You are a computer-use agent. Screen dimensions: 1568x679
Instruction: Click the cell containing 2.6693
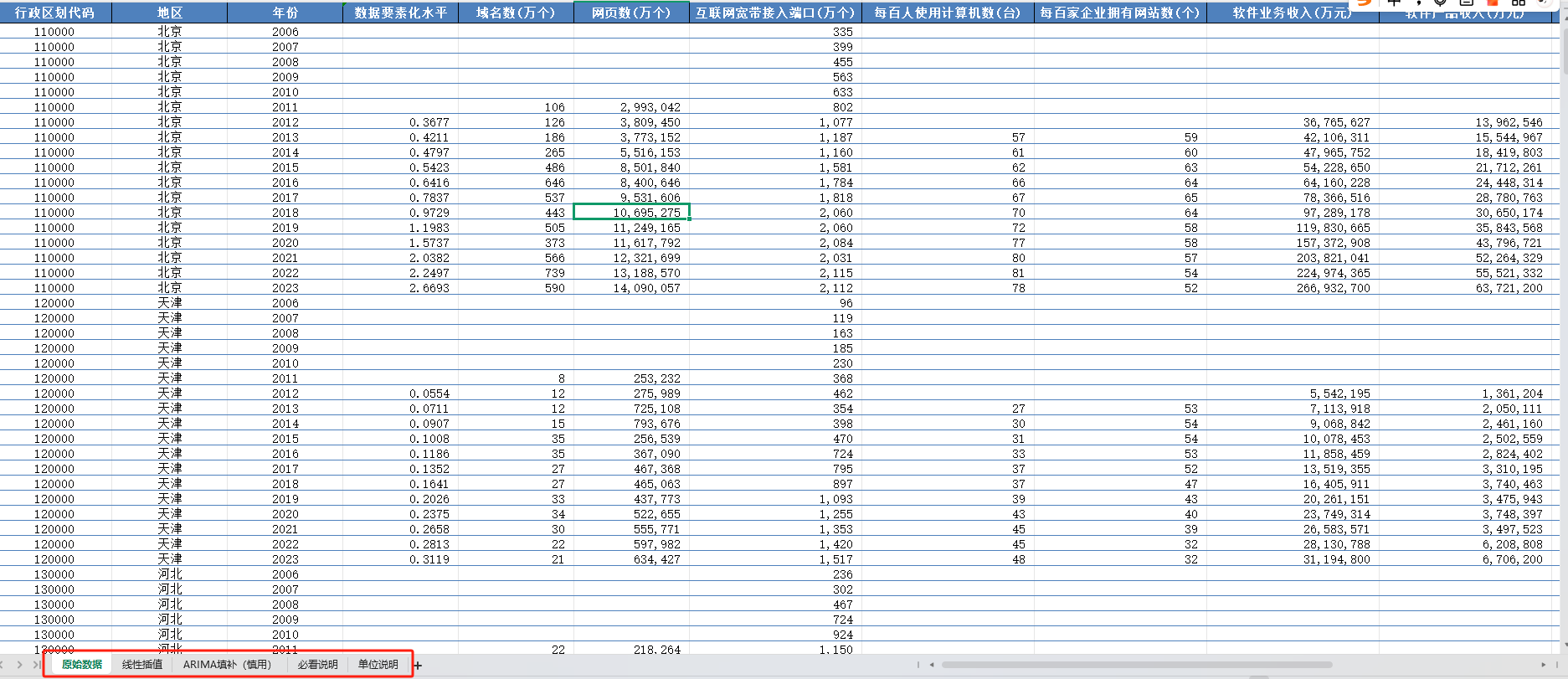point(401,288)
